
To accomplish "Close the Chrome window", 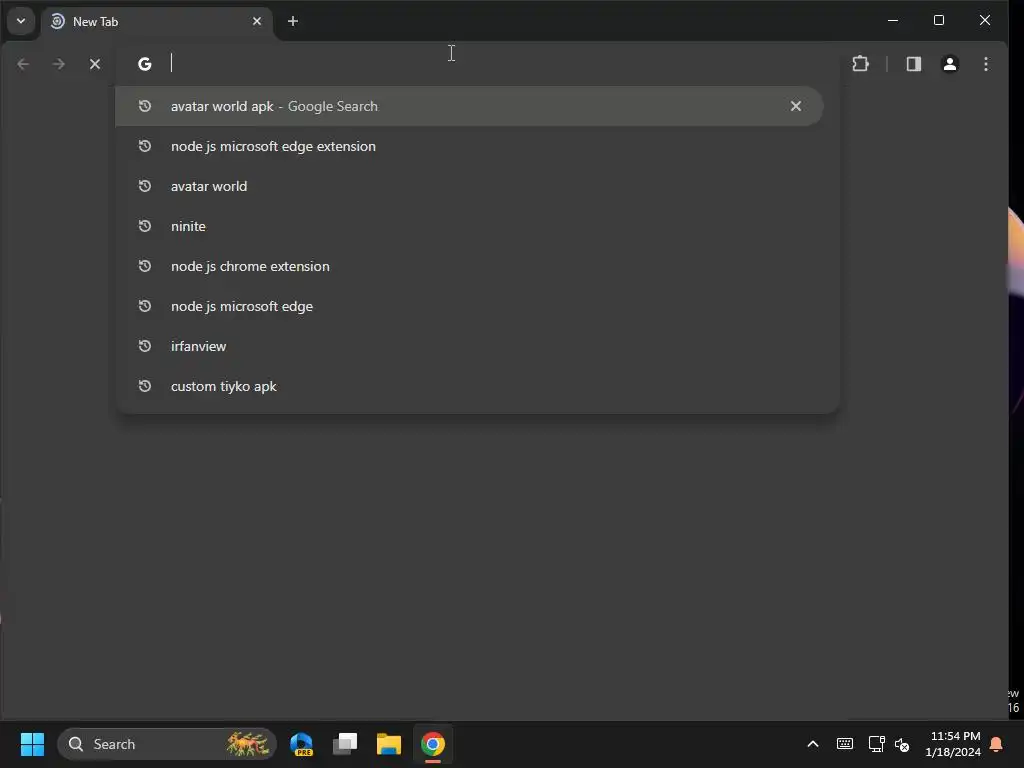I will 985,21.
